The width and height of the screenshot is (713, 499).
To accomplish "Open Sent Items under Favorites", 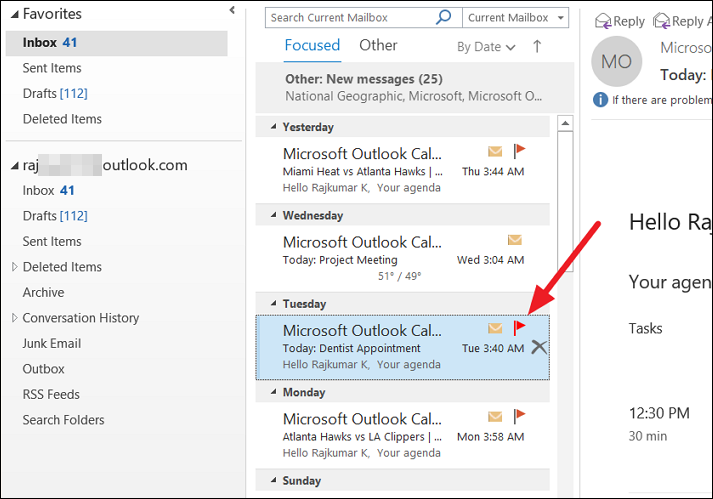I will pyautogui.click(x=52, y=68).
